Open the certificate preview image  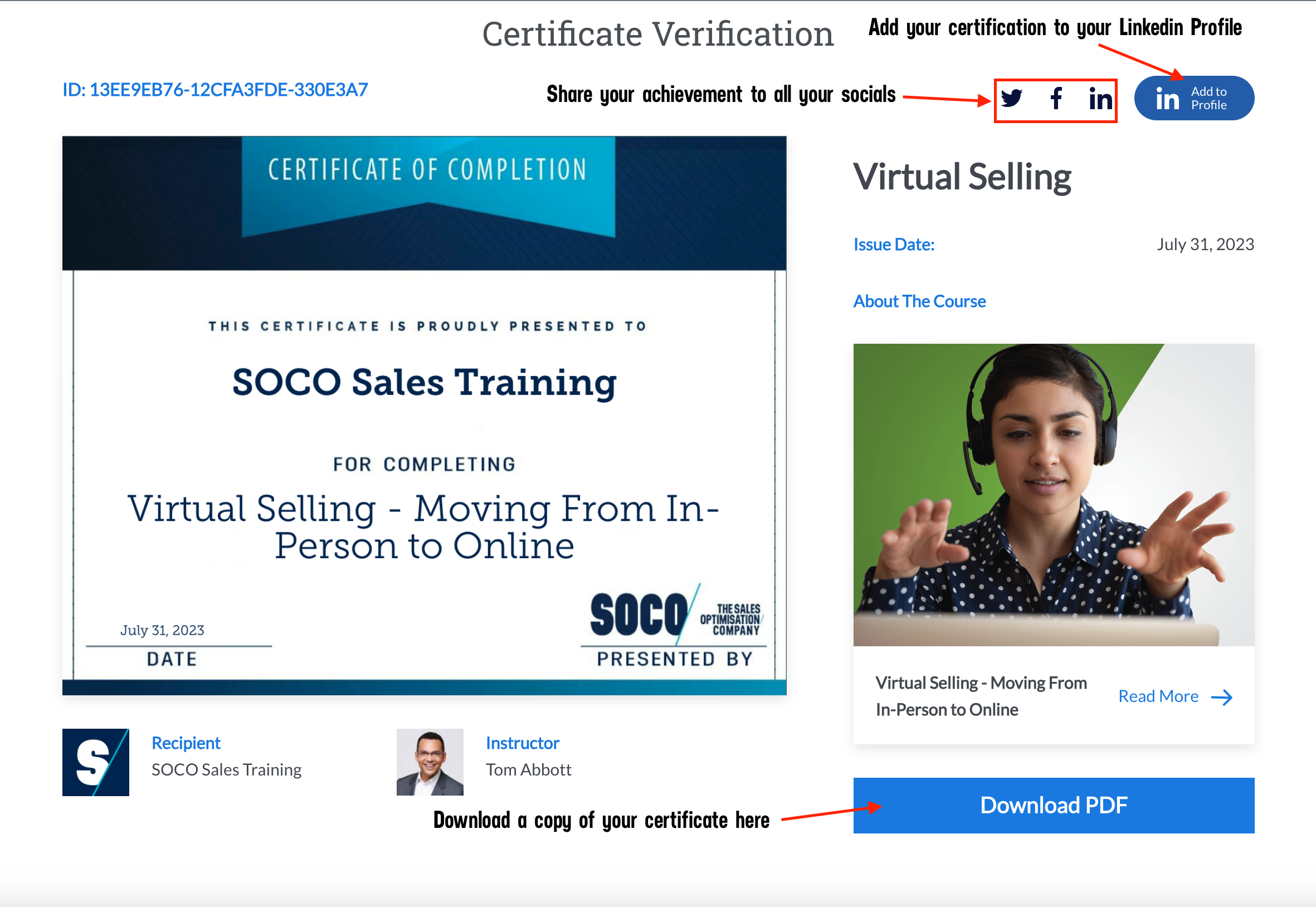tap(424, 415)
